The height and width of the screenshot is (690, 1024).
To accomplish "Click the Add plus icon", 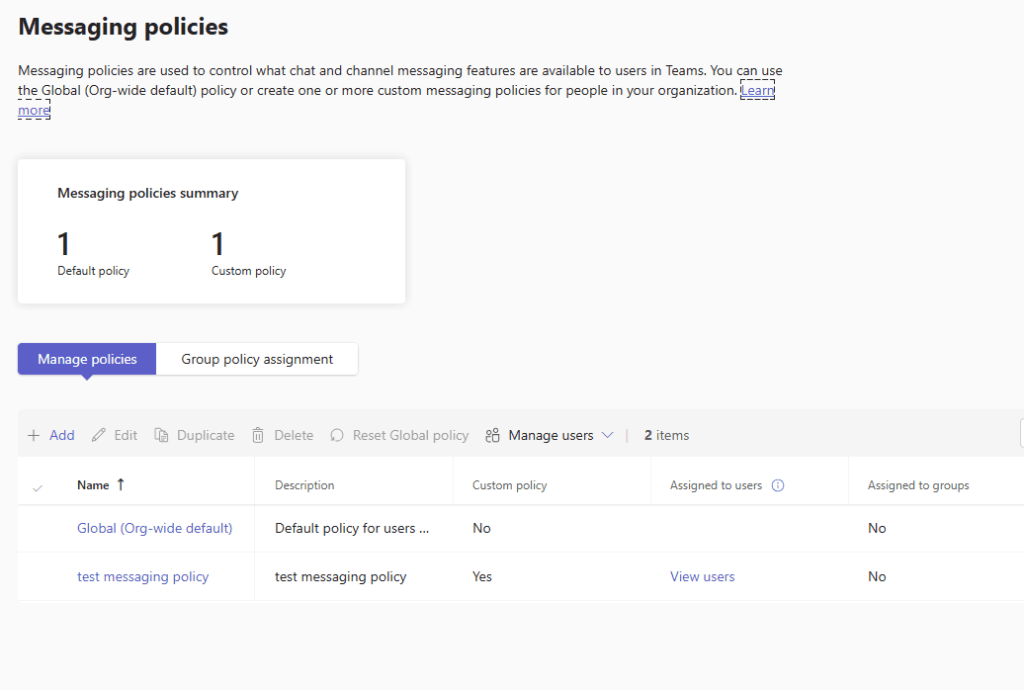I will click(34, 436).
